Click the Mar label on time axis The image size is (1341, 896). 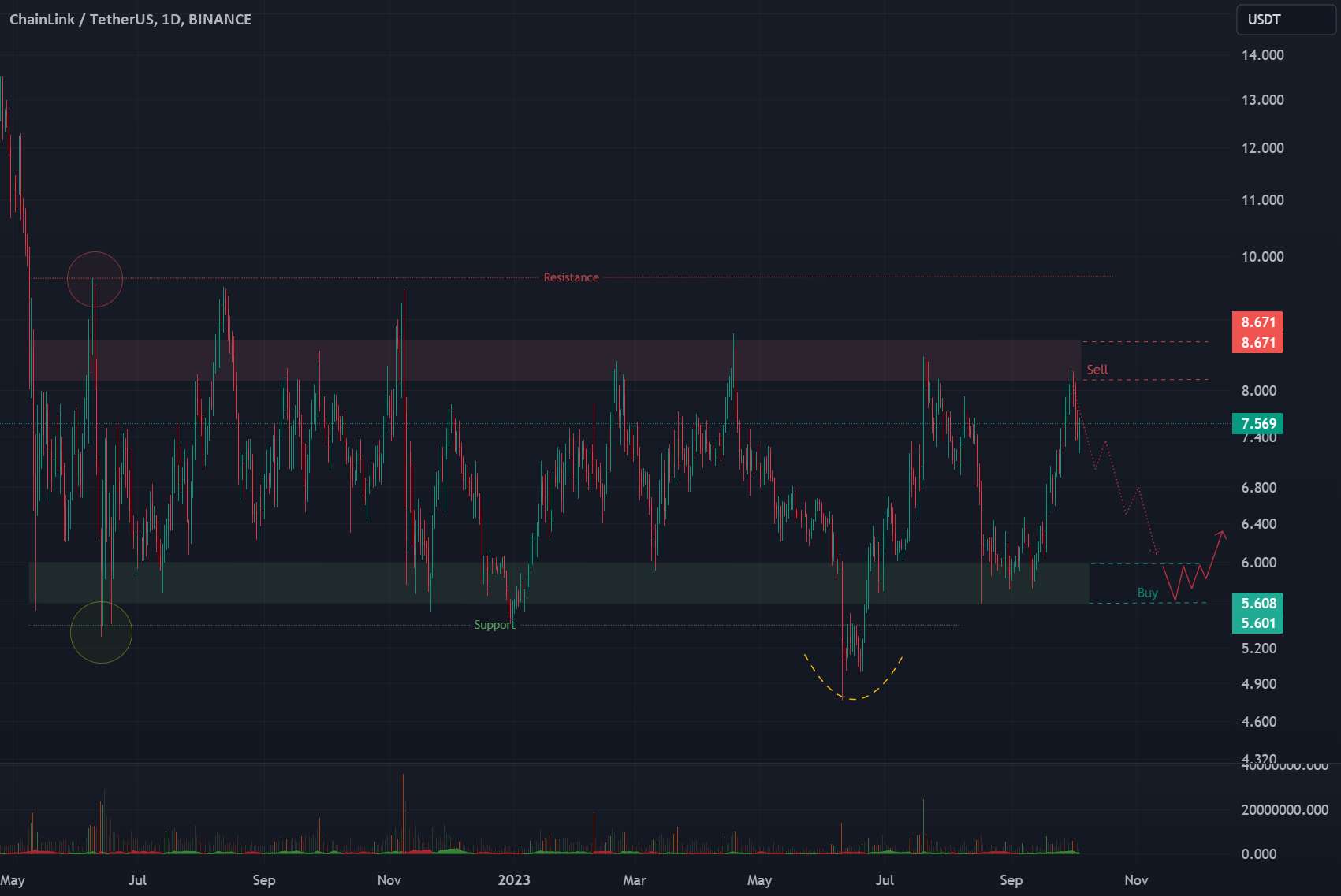click(635, 880)
